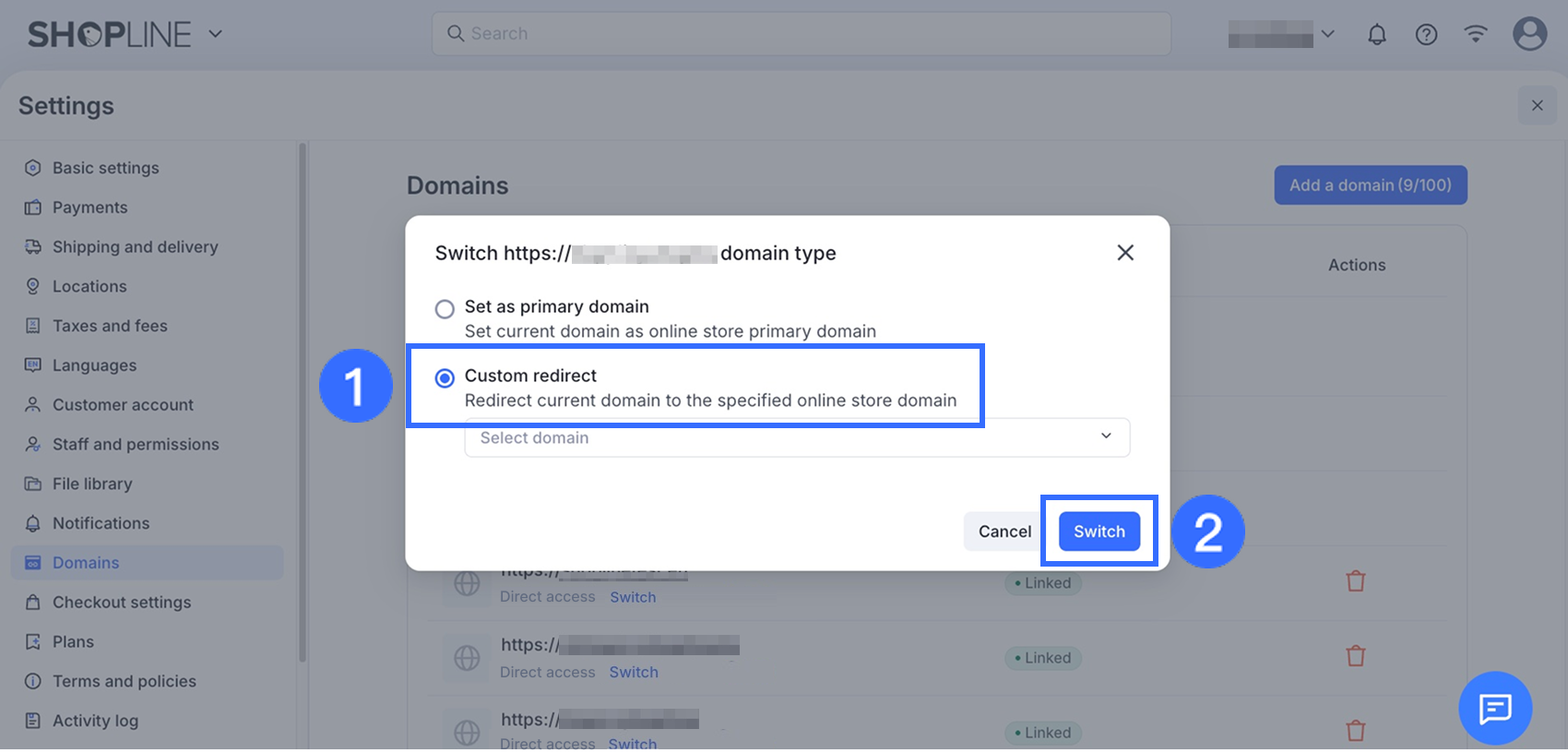
Task: Open the help question mark icon
Action: pos(1426,35)
